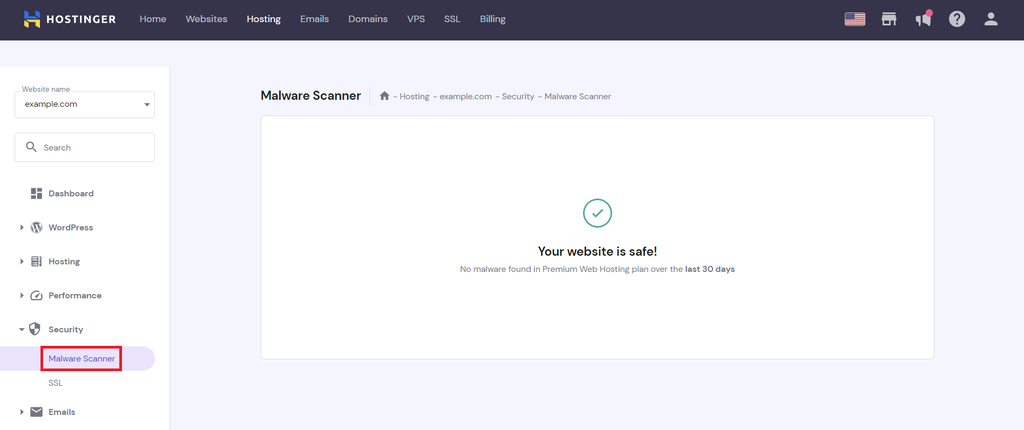Click example.com in the breadcrumb
Image resolution: width=1024 pixels, height=430 pixels.
[x=465, y=97]
